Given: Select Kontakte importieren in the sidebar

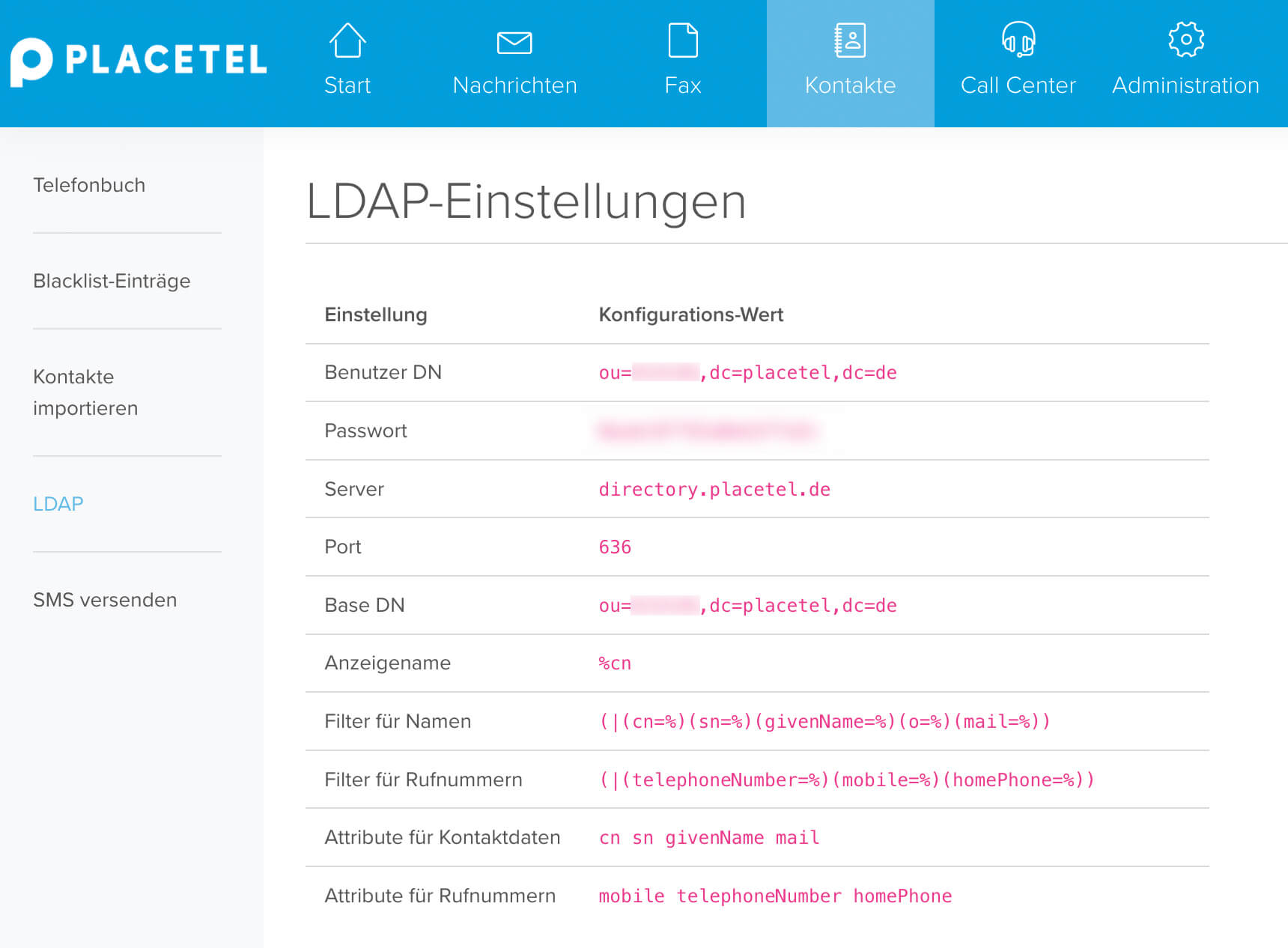Looking at the screenshot, I should [x=85, y=392].
